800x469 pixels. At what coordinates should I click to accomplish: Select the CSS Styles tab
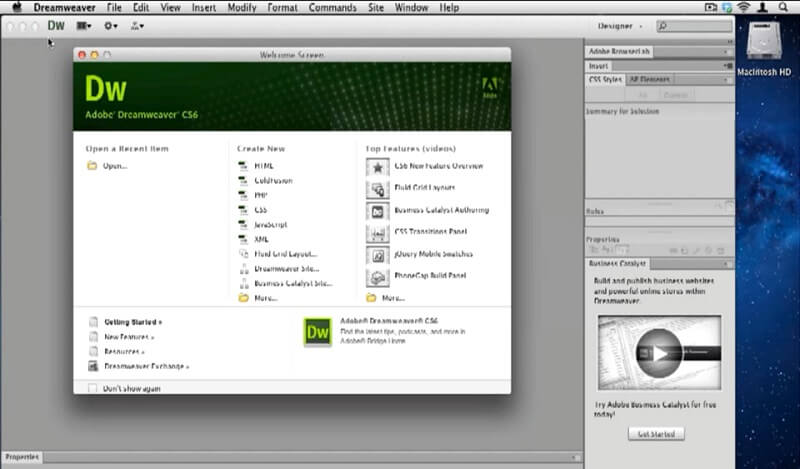pos(605,80)
